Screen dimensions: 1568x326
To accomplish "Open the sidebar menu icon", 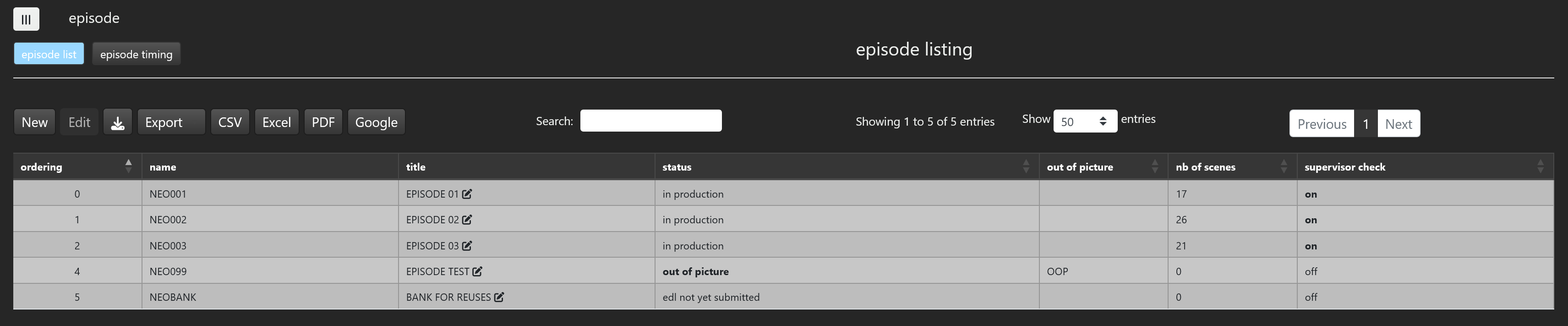I will (26, 19).
